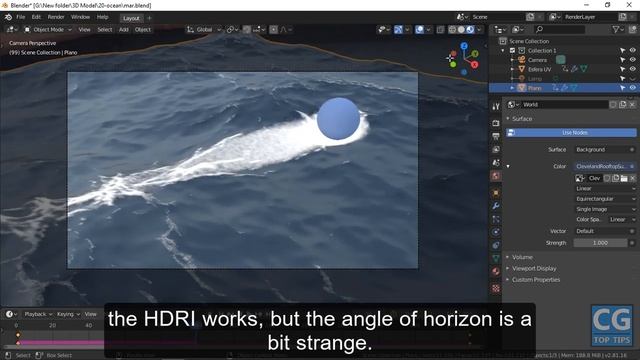Open the File menu
This screenshot has width=640, height=360.
pyautogui.click(x=20, y=17)
